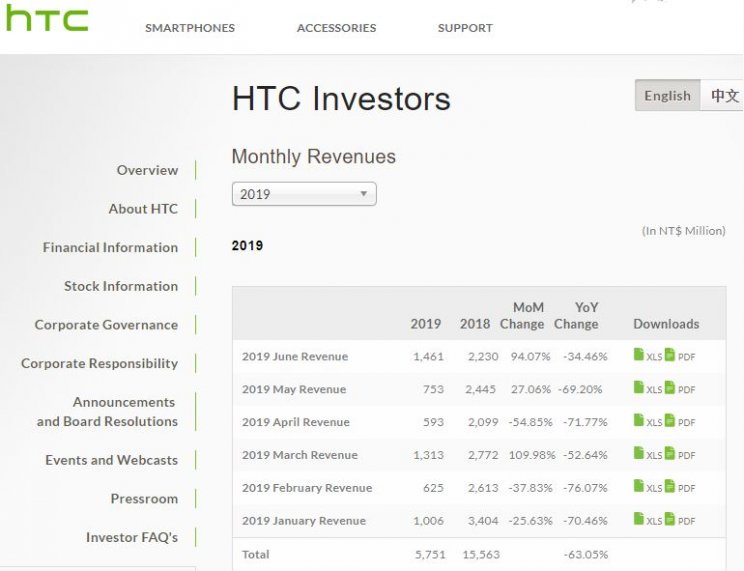
Task: Click the HTC logo
Action: (46, 19)
